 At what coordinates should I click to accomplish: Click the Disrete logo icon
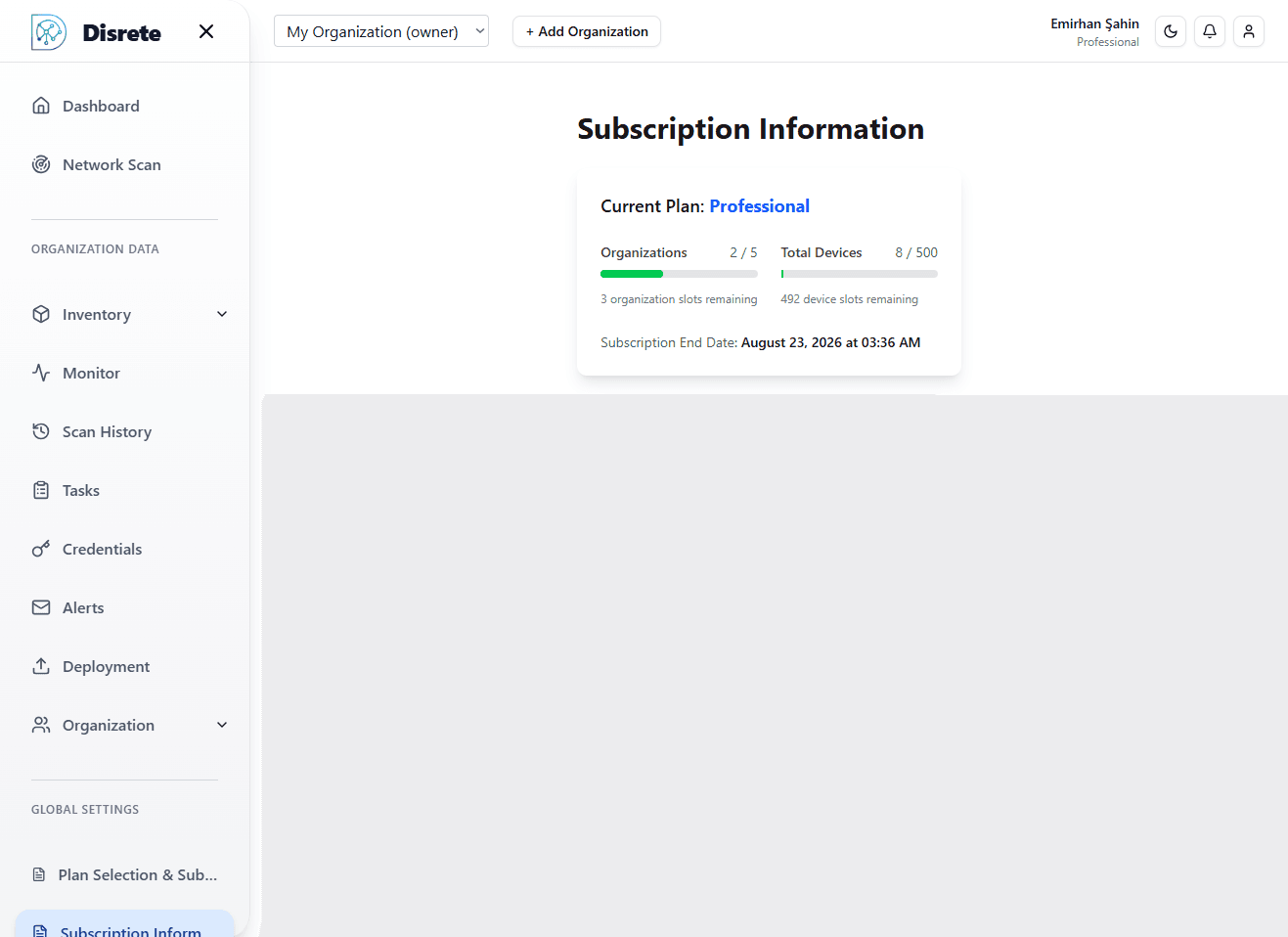(x=48, y=32)
